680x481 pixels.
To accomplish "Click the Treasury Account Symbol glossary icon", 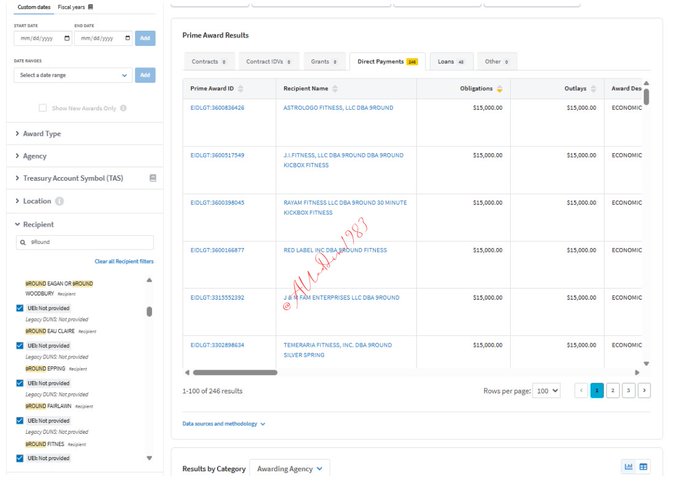I will tap(153, 178).
